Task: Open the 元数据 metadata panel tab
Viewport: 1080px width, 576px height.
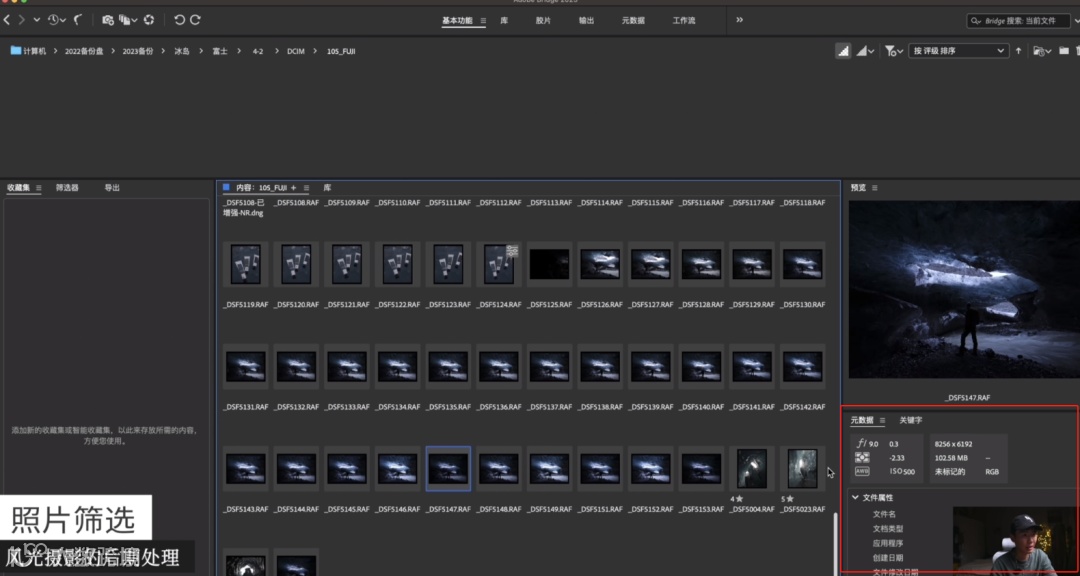Action: (862, 420)
